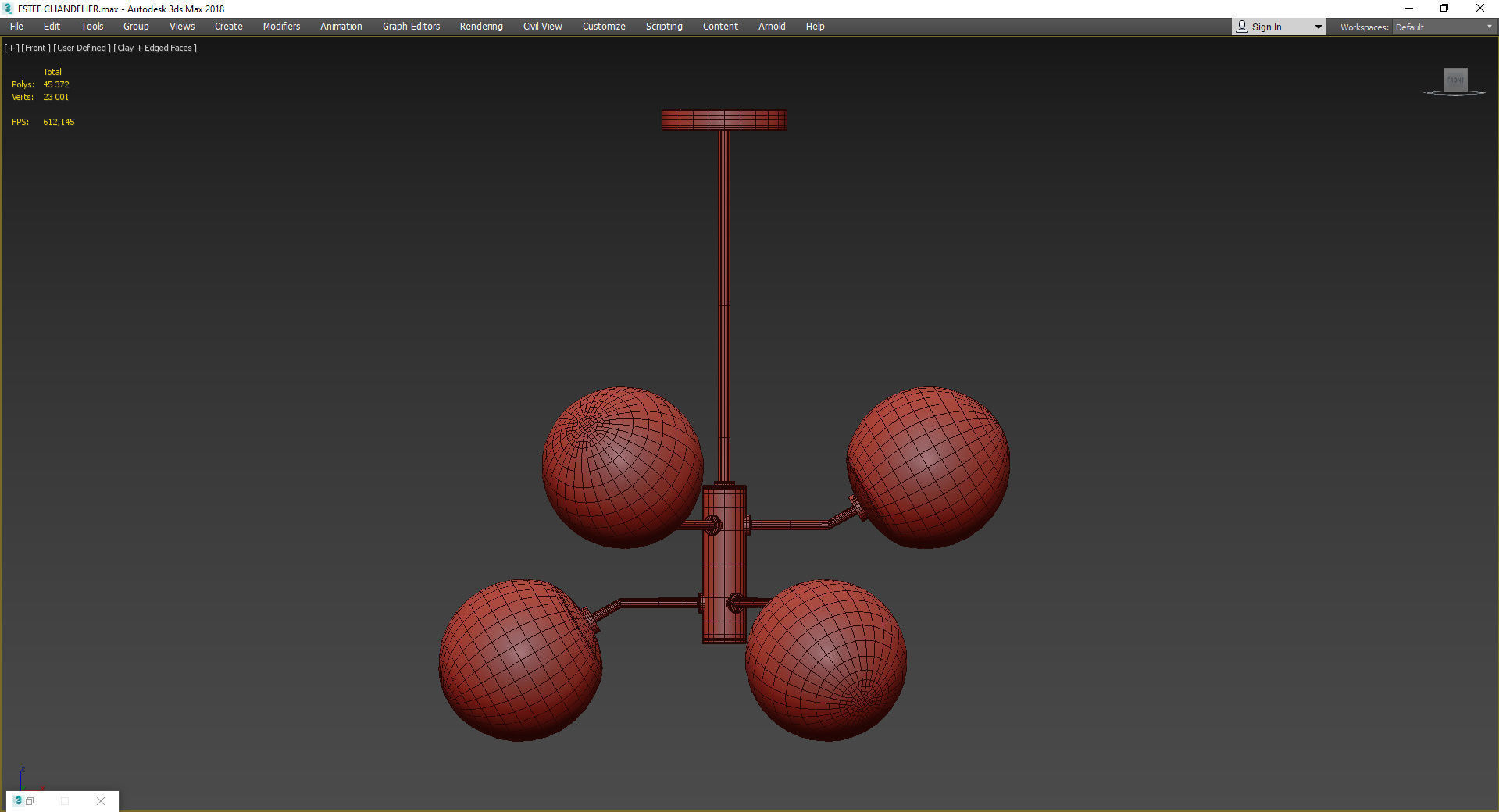The height and width of the screenshot is (812, 1499).
Task: Open the [User Defined] viewport quality menu
Action: [x=82, y=48]
